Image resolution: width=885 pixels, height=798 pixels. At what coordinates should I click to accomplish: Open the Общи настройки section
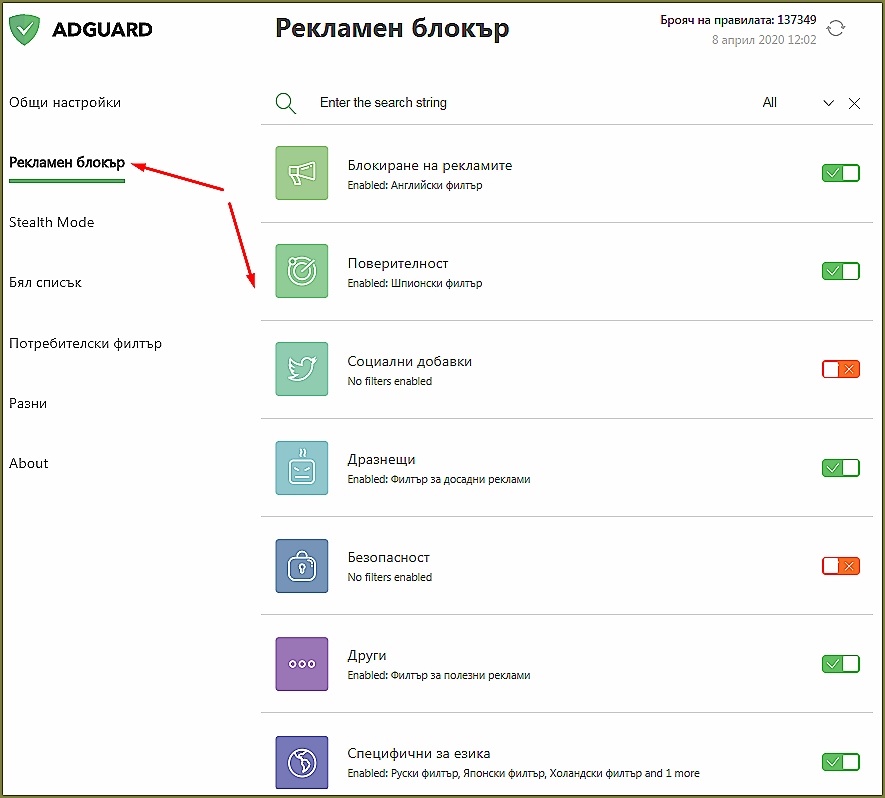pyautogui.click(x=65, y=103)
